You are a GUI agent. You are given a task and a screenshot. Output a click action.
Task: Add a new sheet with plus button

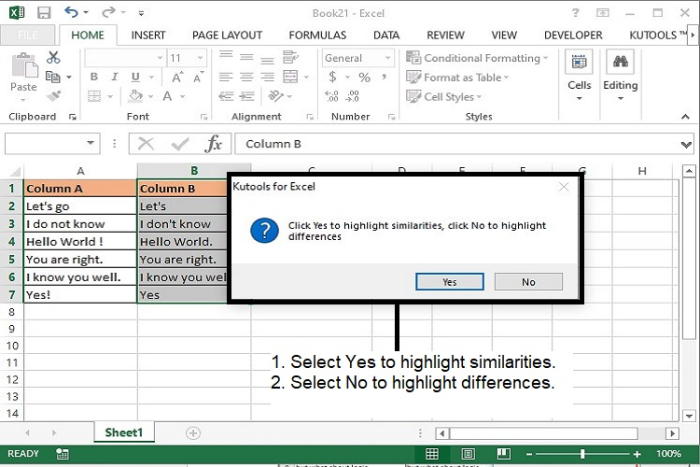click(x=193, y=433)
